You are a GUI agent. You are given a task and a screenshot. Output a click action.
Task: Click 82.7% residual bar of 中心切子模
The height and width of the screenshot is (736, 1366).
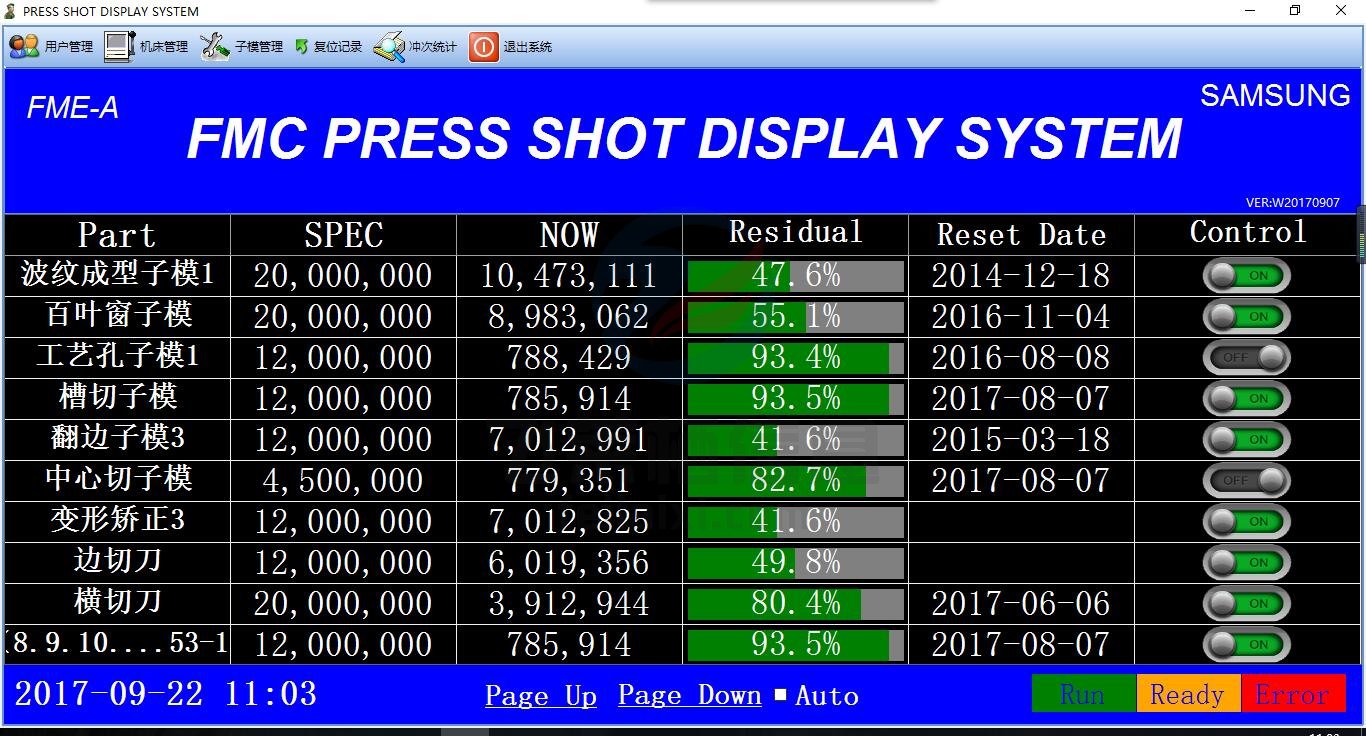pyautogui.click(x=796, y=481)
